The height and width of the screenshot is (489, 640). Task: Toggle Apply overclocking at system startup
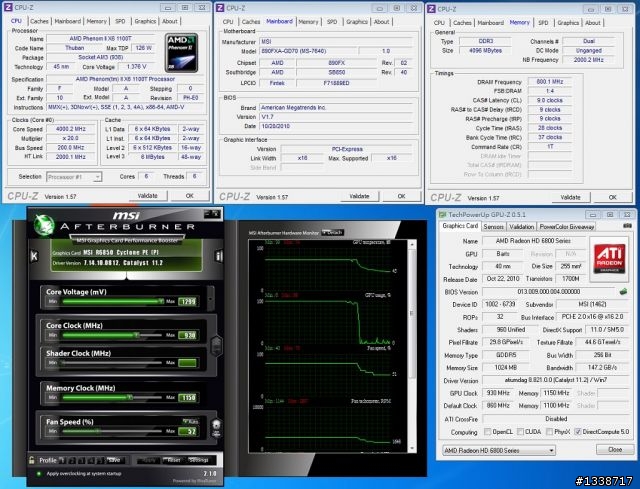39,474
